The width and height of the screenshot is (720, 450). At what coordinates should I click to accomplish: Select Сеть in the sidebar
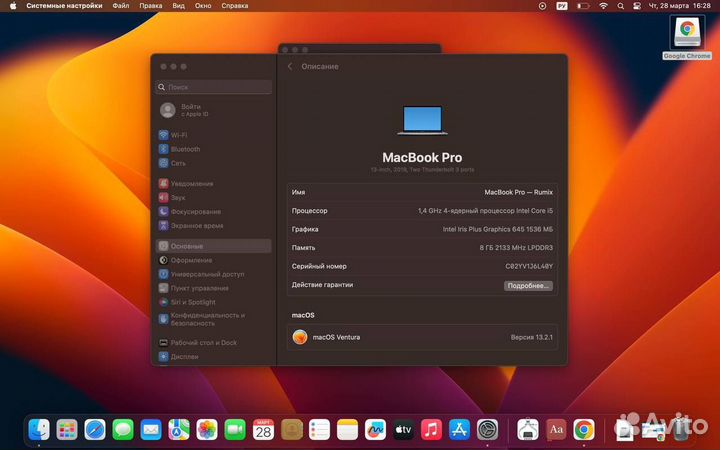pos(172,163)
